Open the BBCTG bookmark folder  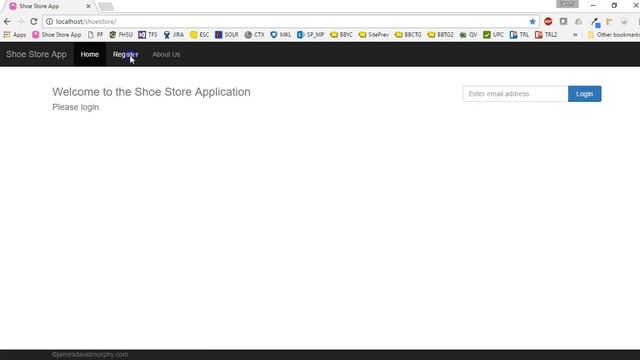[408, 35]
